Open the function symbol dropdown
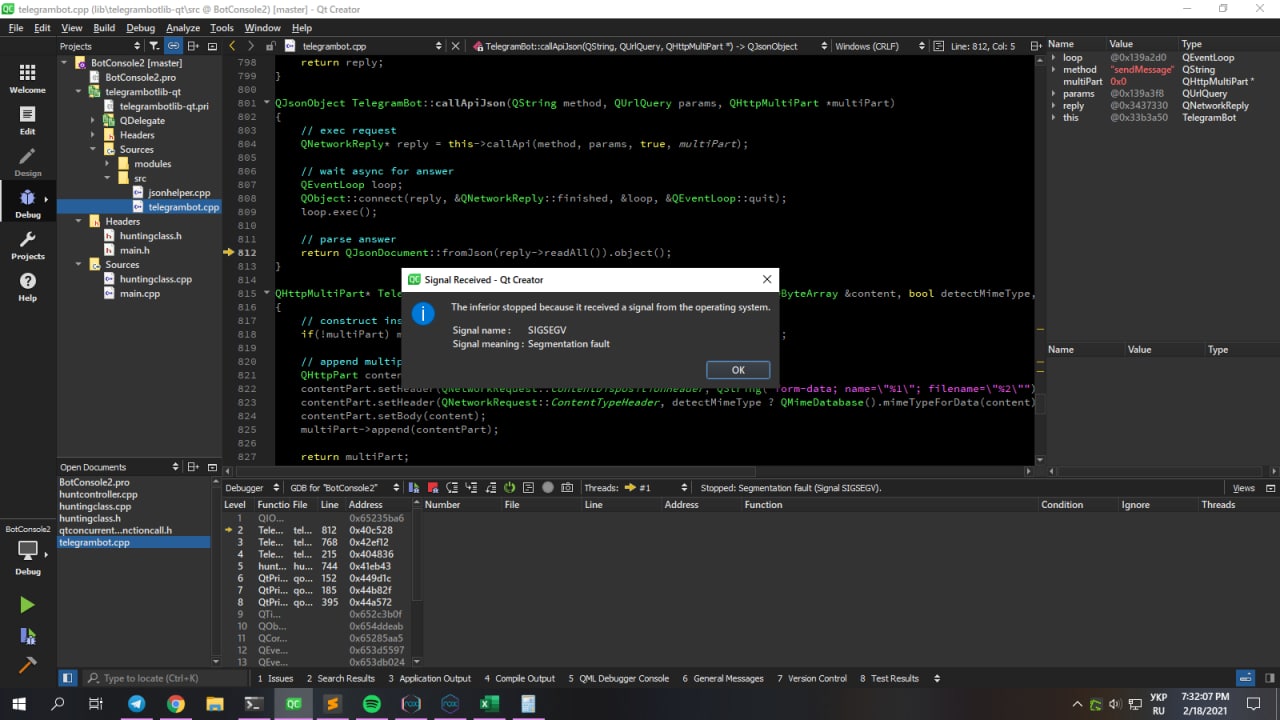The image size is (1280, 720). pos(650,46)
